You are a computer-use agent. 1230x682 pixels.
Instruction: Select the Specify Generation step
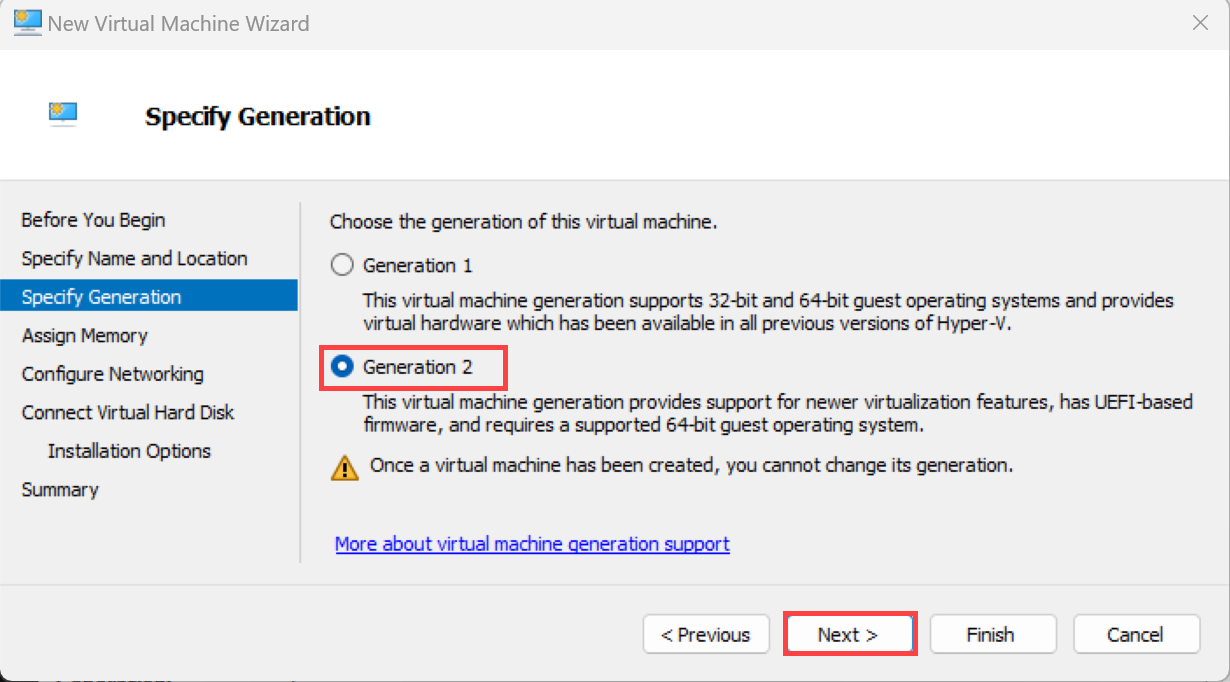[150, 297]
